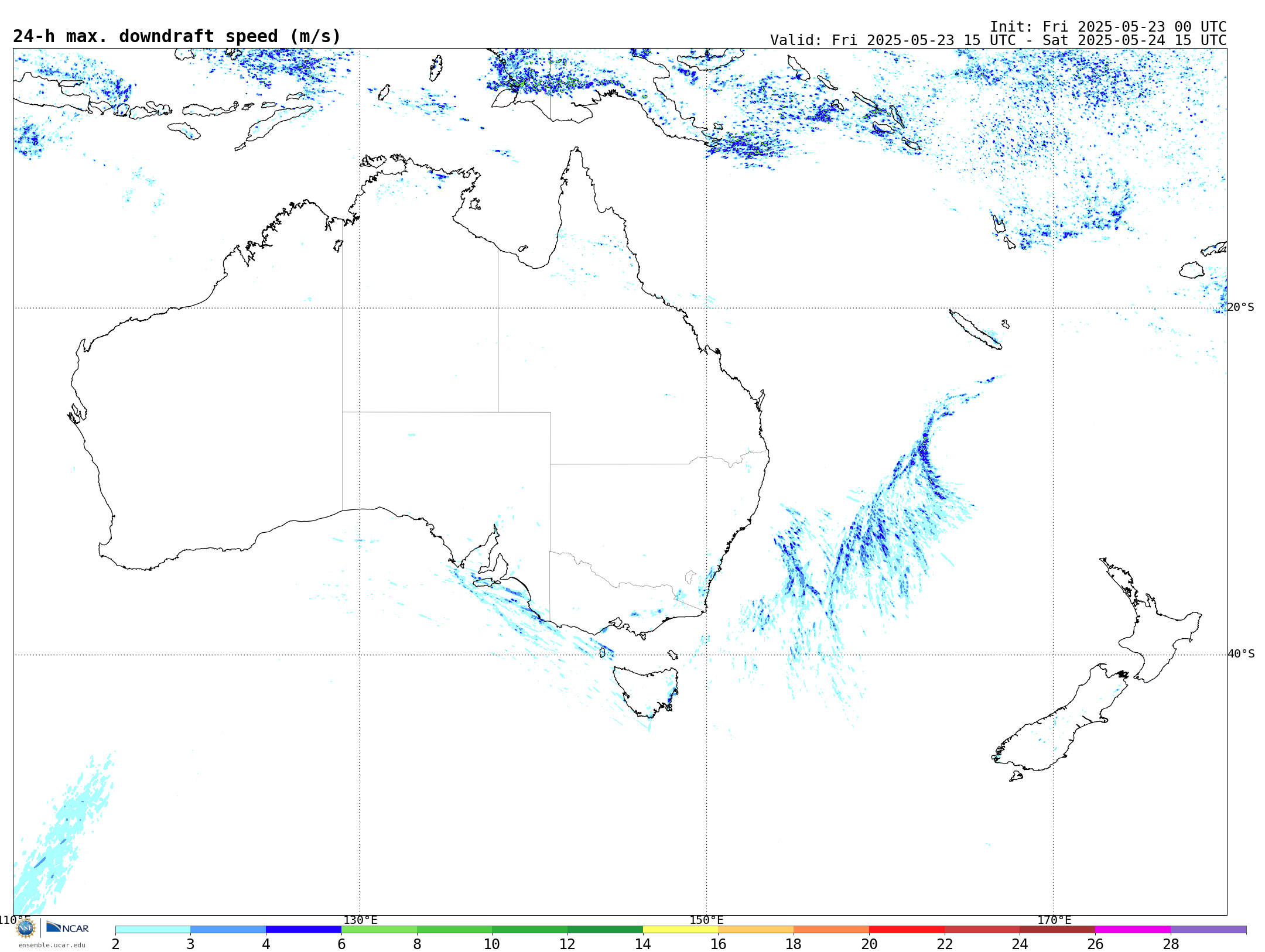Click the 130°E longitude label
The image size is (1265, 952).
tap(360, 920)
